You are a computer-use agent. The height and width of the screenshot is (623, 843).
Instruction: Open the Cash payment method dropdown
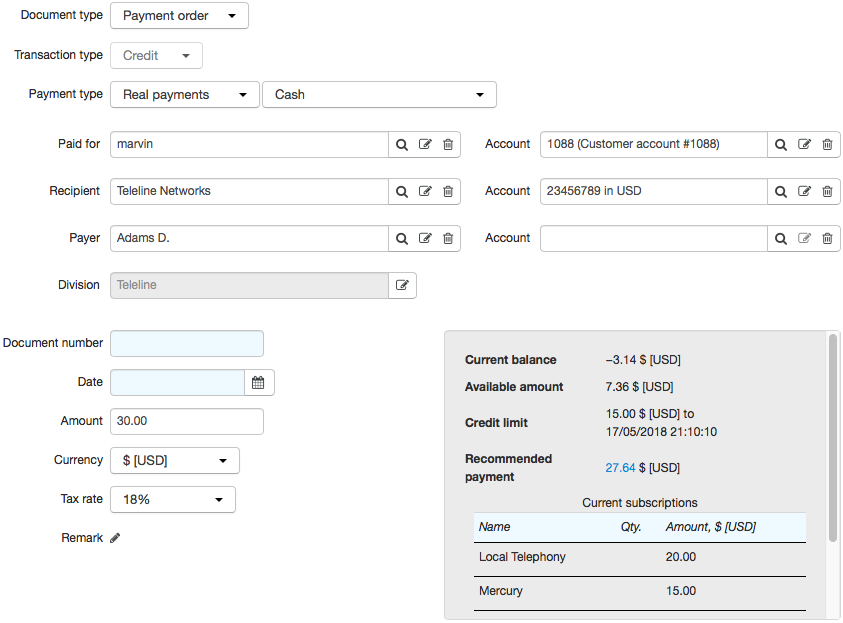[379, 95]
